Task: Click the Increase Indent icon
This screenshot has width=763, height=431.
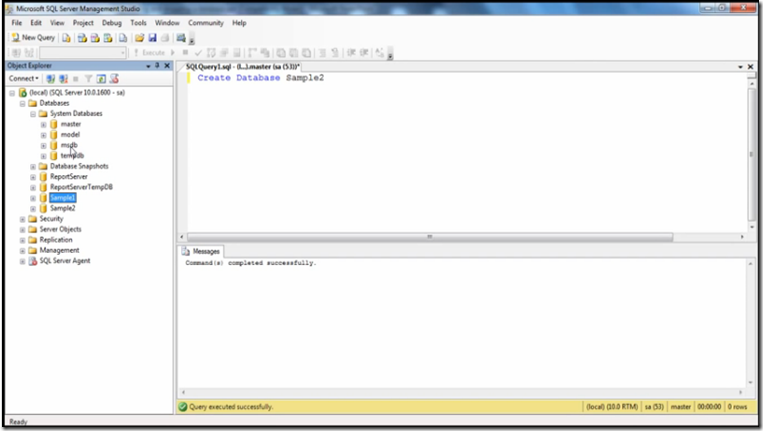Action: click(x=364, y=53)
